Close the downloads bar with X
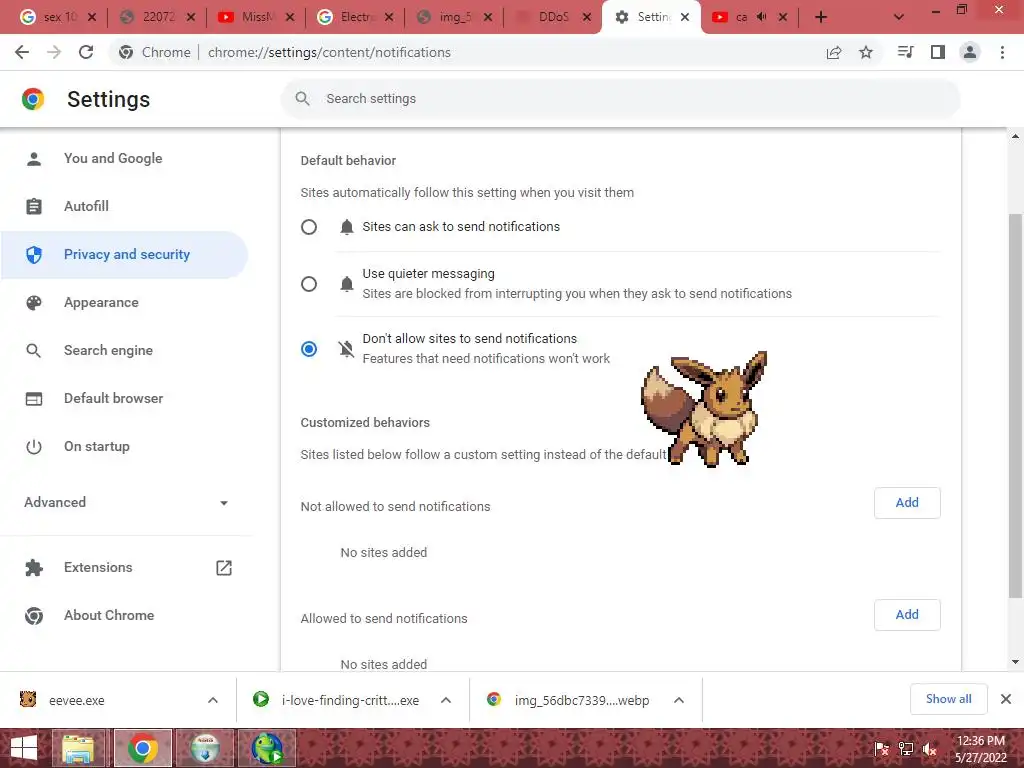This screenshot has height=768, width=1024. point(1006,699)
